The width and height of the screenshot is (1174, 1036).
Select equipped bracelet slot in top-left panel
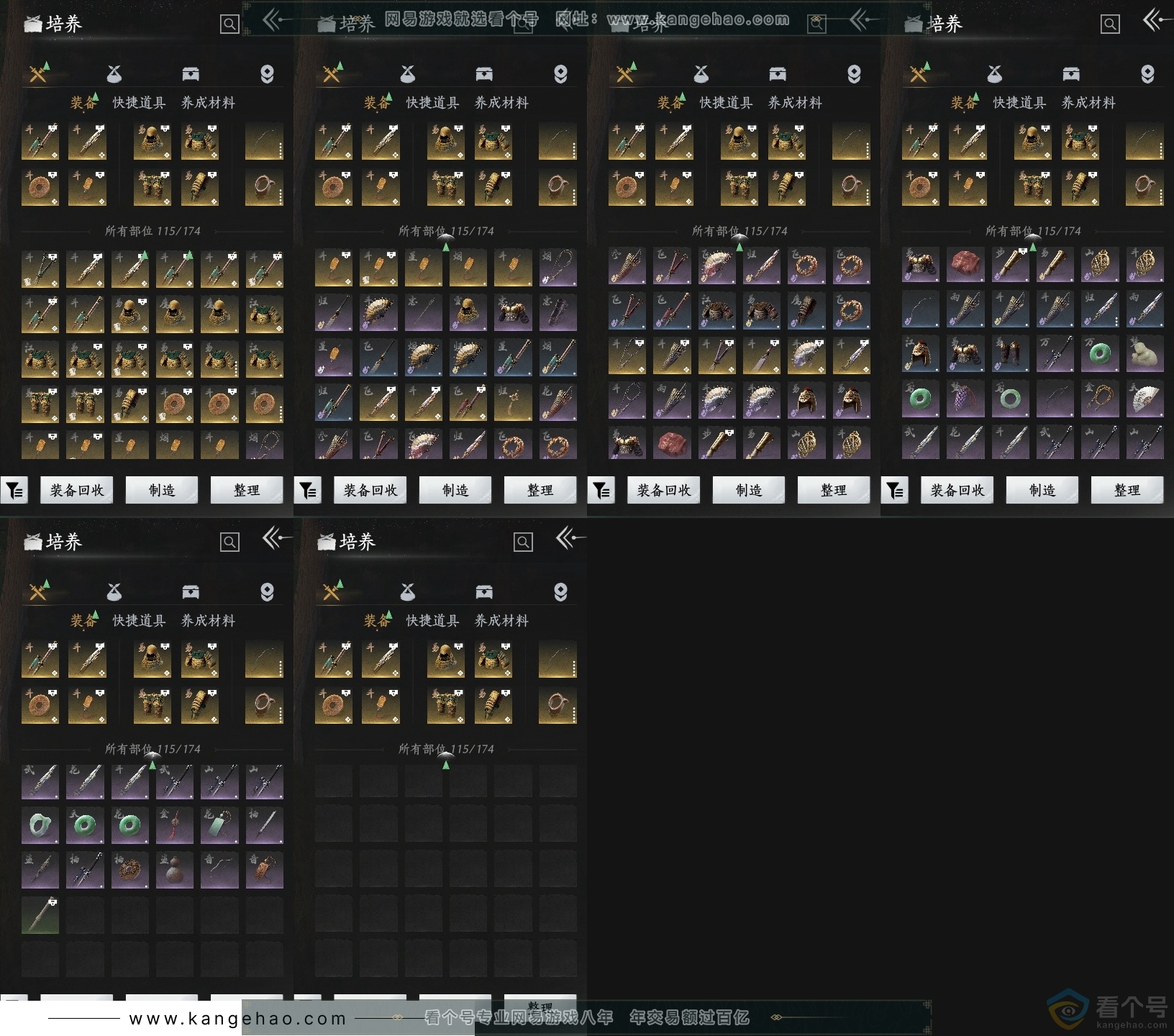pos(264,187)
